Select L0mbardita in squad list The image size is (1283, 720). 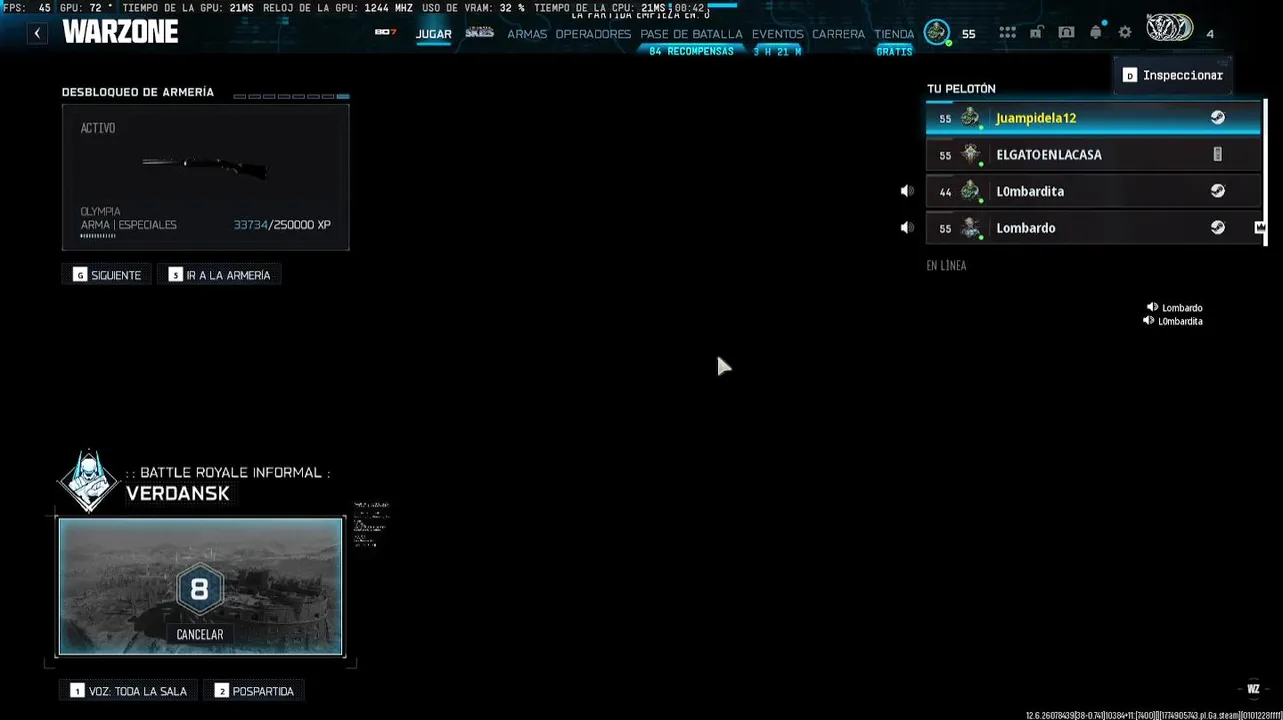point(1094,191)
